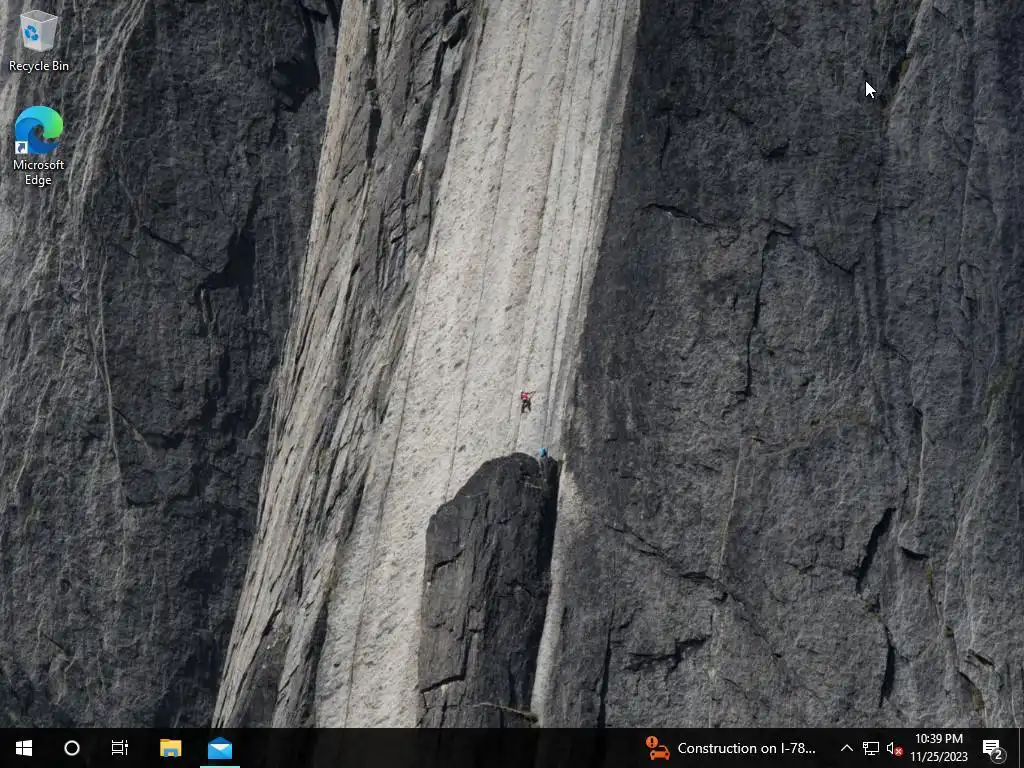
Task: Select the Microsoft Edge desktop shortcut
Action: click(x=39, y=146)
